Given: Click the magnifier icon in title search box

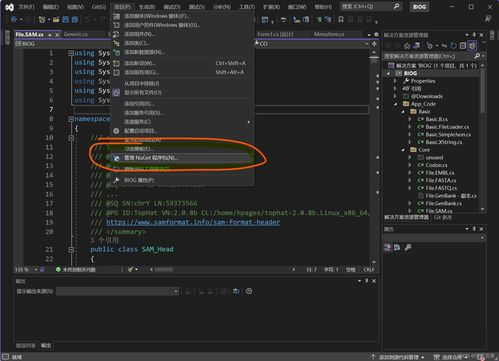Looking at the screenshot, I should (396, 6).
